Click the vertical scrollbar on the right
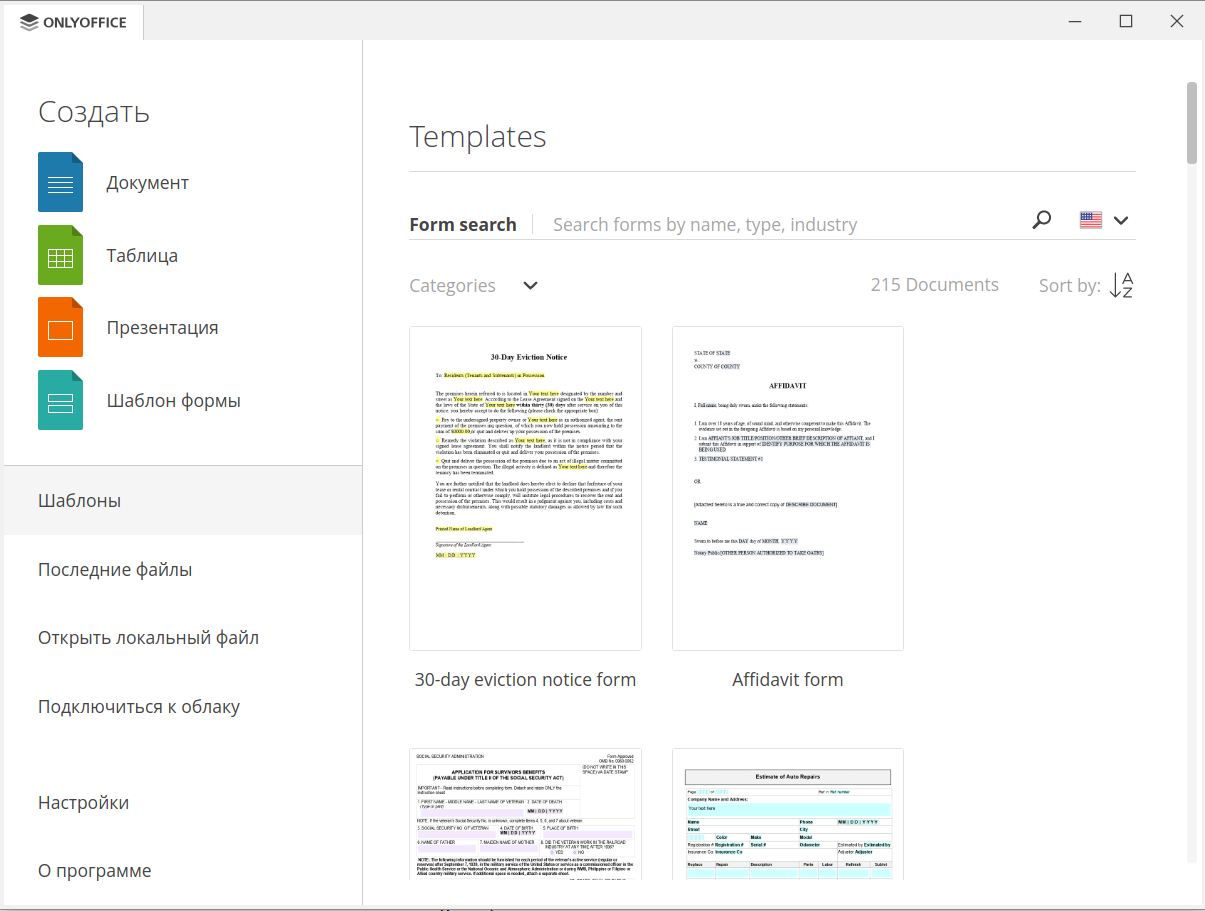This screenshot has height=911, width=1205. (x=1191, y=122)
